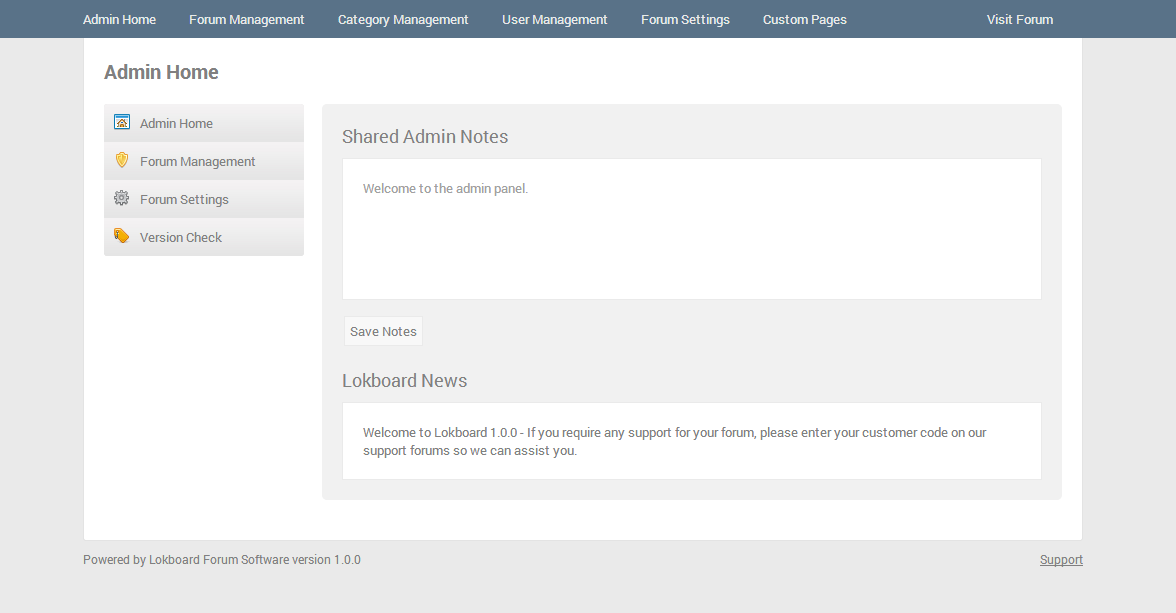Click the Lokboard News heading
1176x613 pixels.
404,380
